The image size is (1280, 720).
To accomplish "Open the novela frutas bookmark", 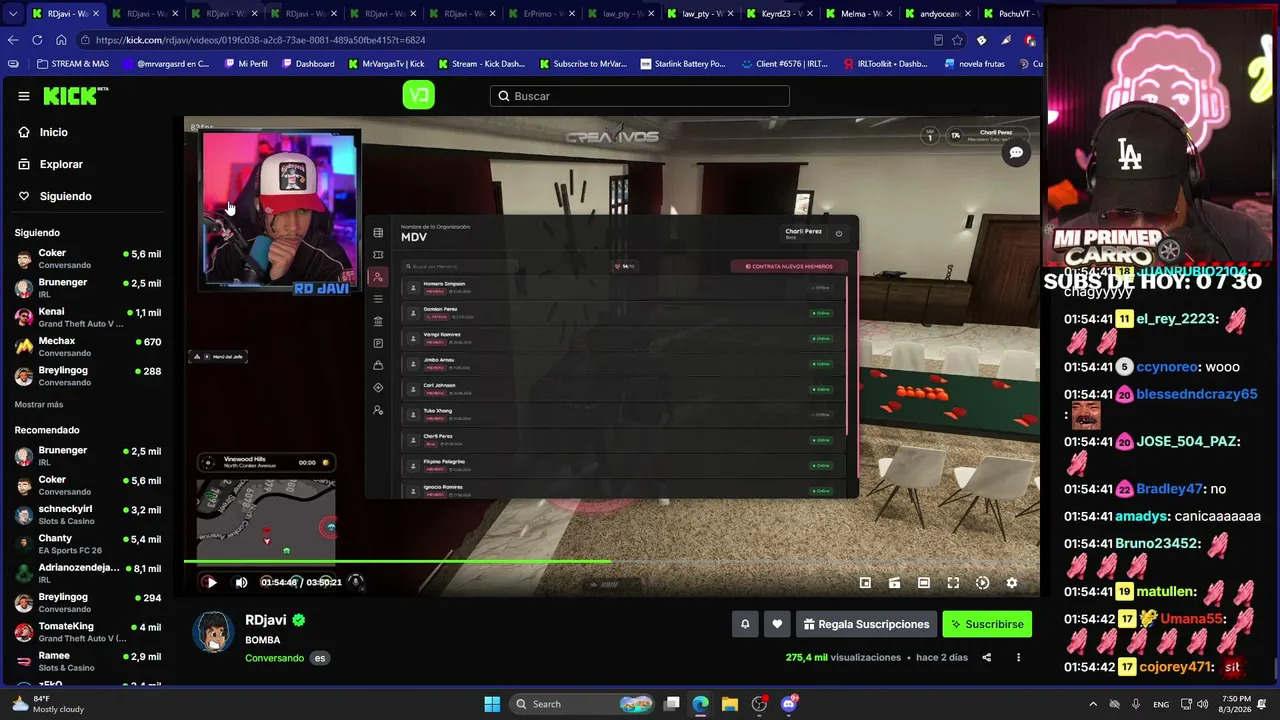I will point(974,64).
